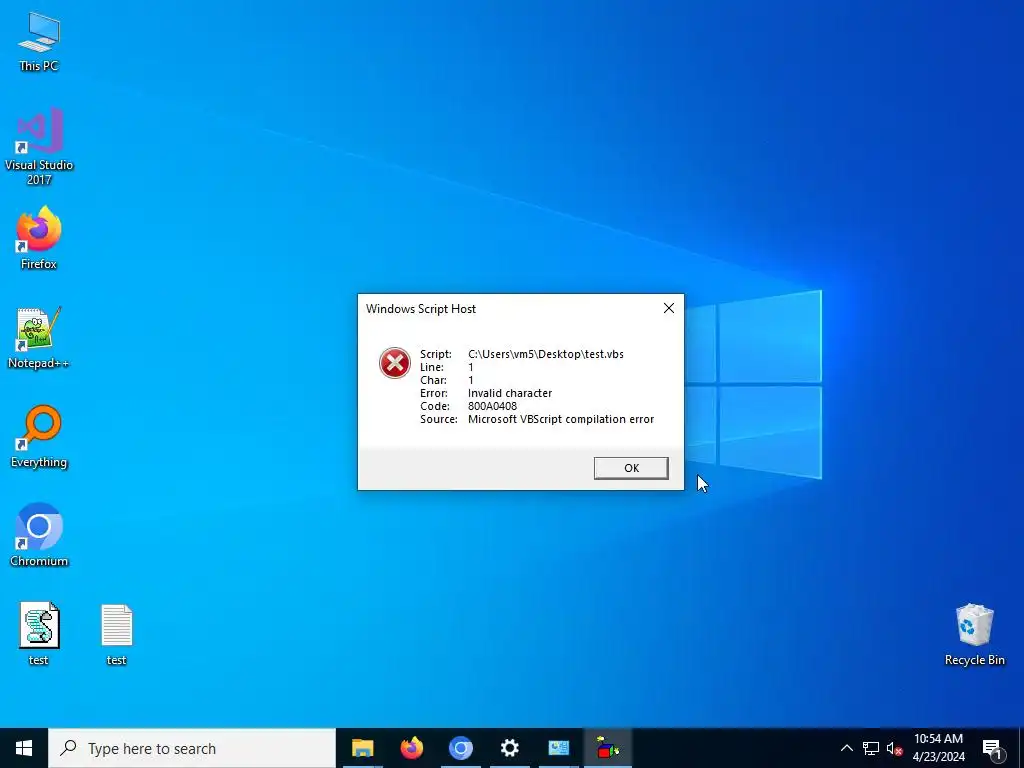1024x768 pixels.
Task: Show hidden system tray icons
Action: [x=846, y=748]
